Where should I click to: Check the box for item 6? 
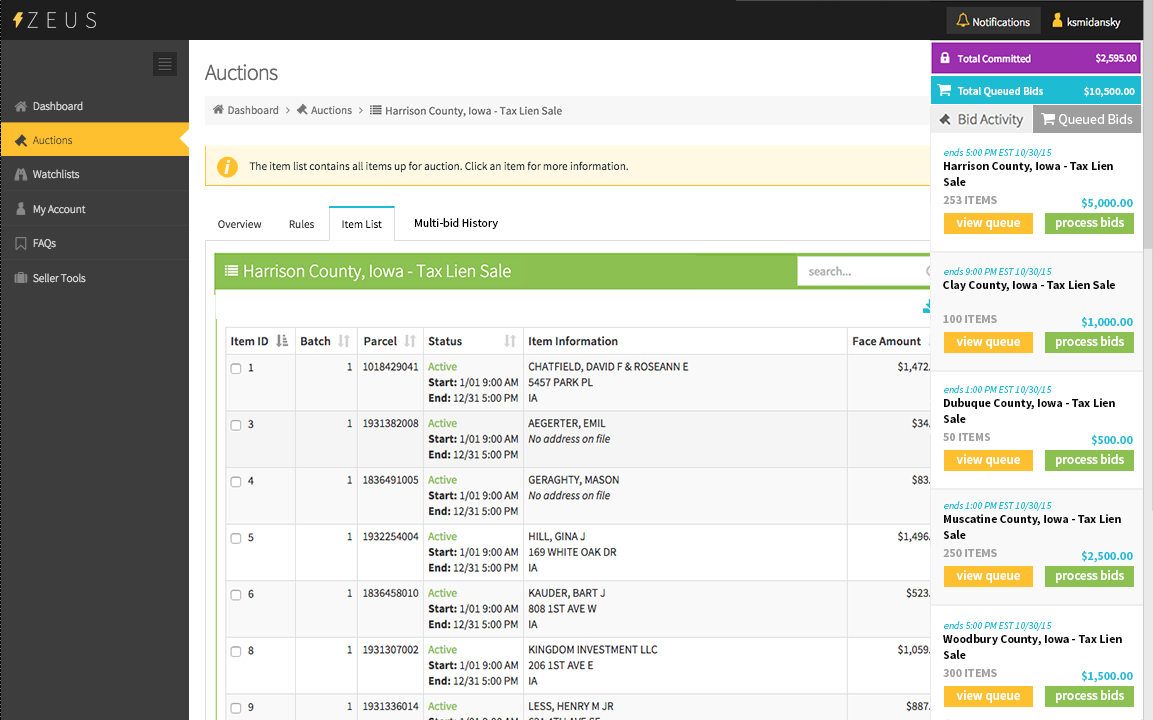(236, 595)
